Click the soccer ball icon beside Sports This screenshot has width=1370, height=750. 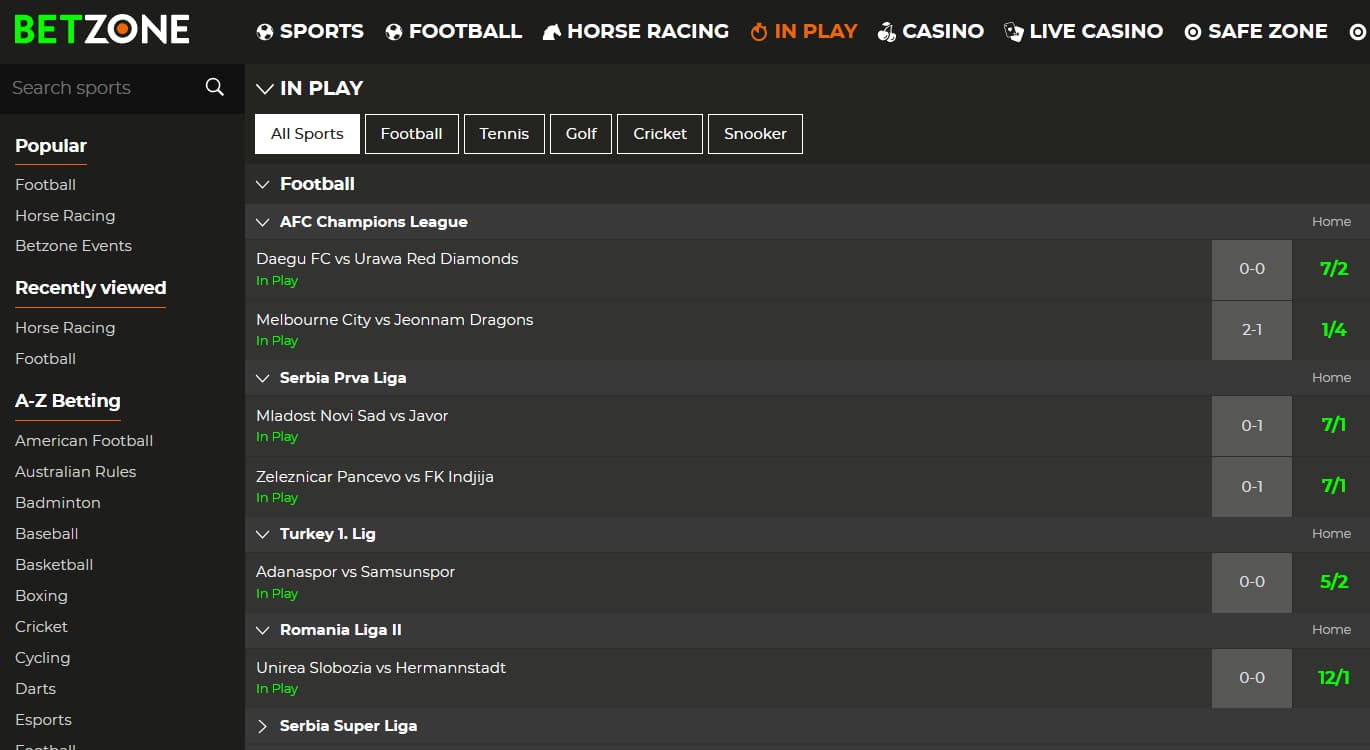265,32
